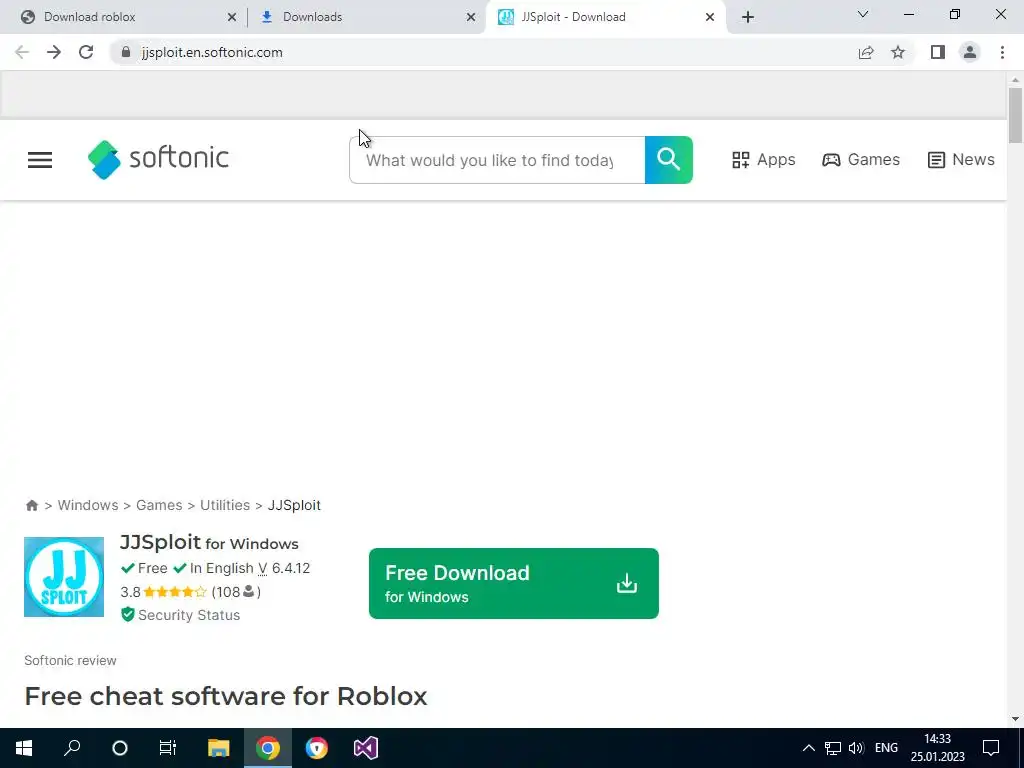Open the network status tray icon

(833, 748)
